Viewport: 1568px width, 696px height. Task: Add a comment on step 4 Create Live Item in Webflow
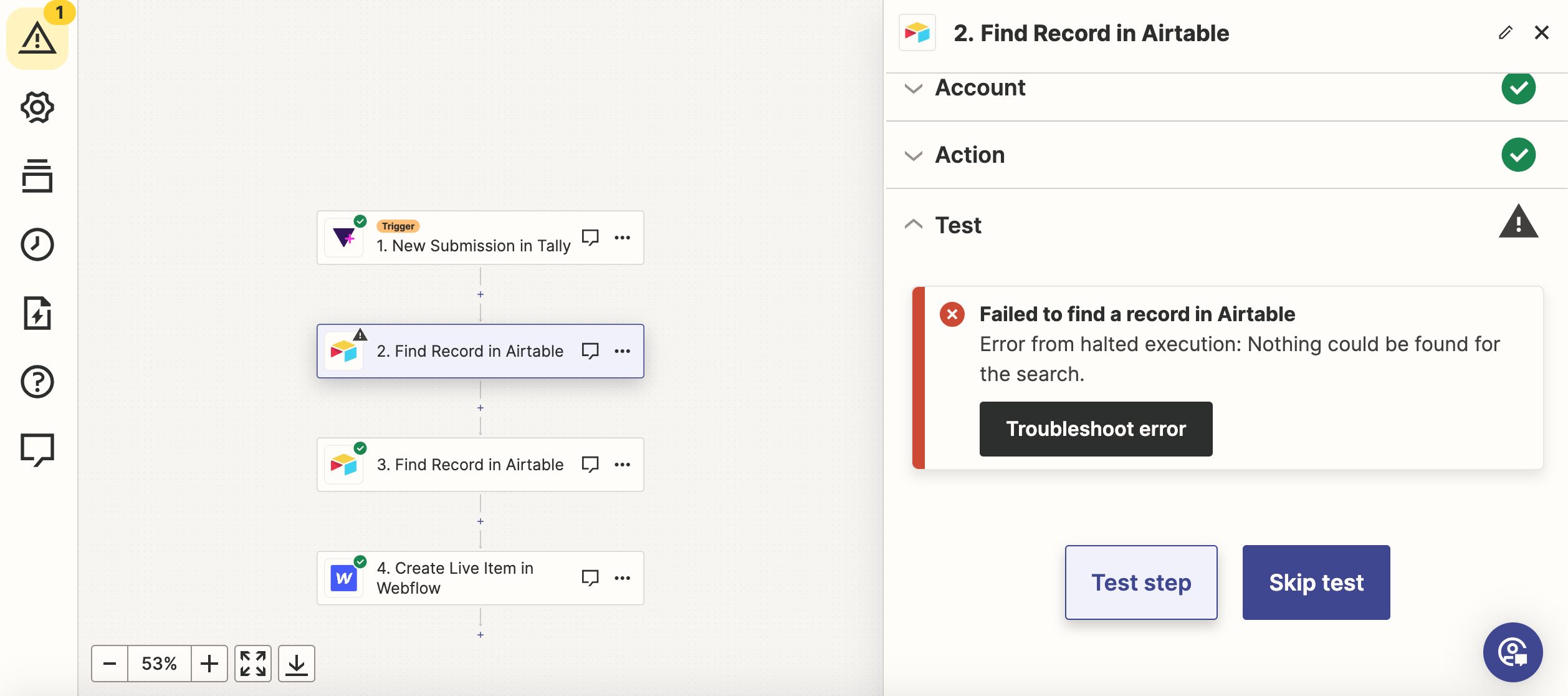pos(590,578)
